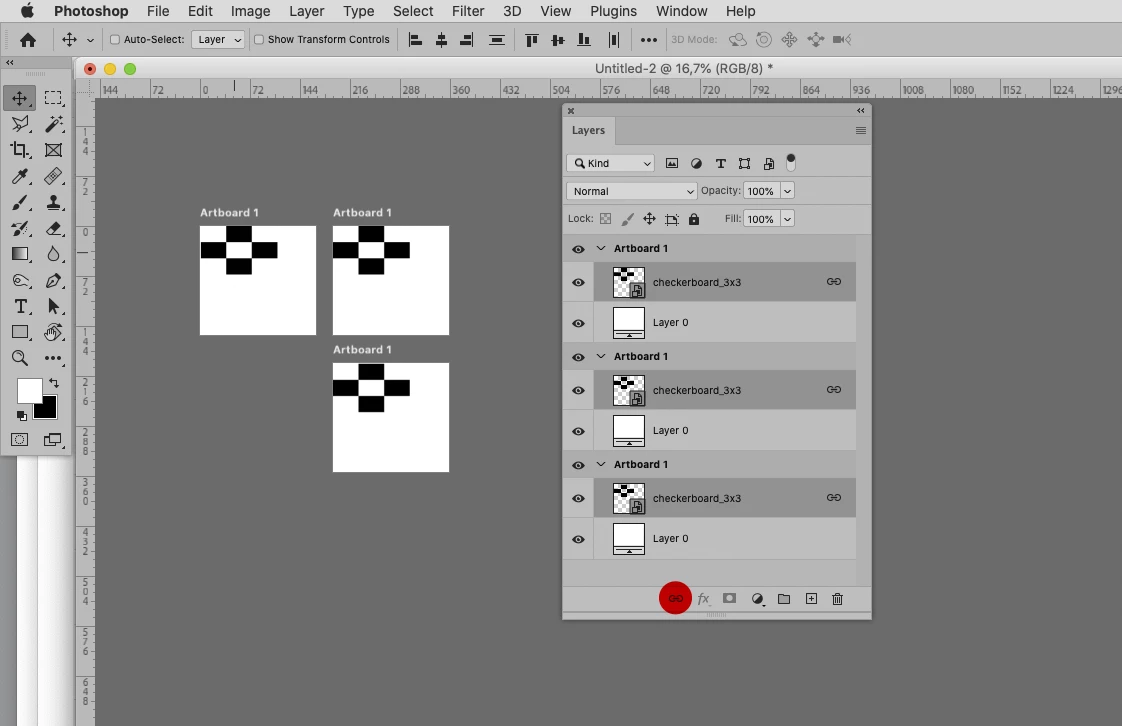
Task: Align left edges in options bar
Action: (x=415, y=40)
